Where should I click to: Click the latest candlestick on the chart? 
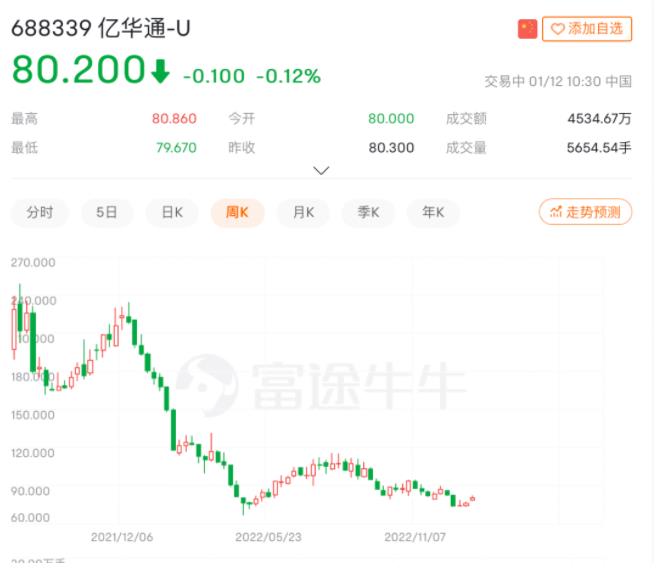(472, 499)
